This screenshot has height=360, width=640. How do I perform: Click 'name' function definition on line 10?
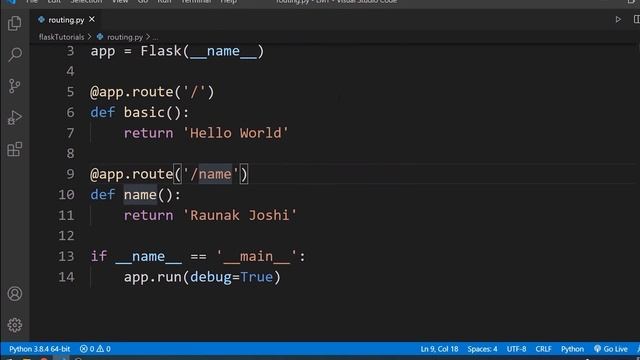click(140, 195)
